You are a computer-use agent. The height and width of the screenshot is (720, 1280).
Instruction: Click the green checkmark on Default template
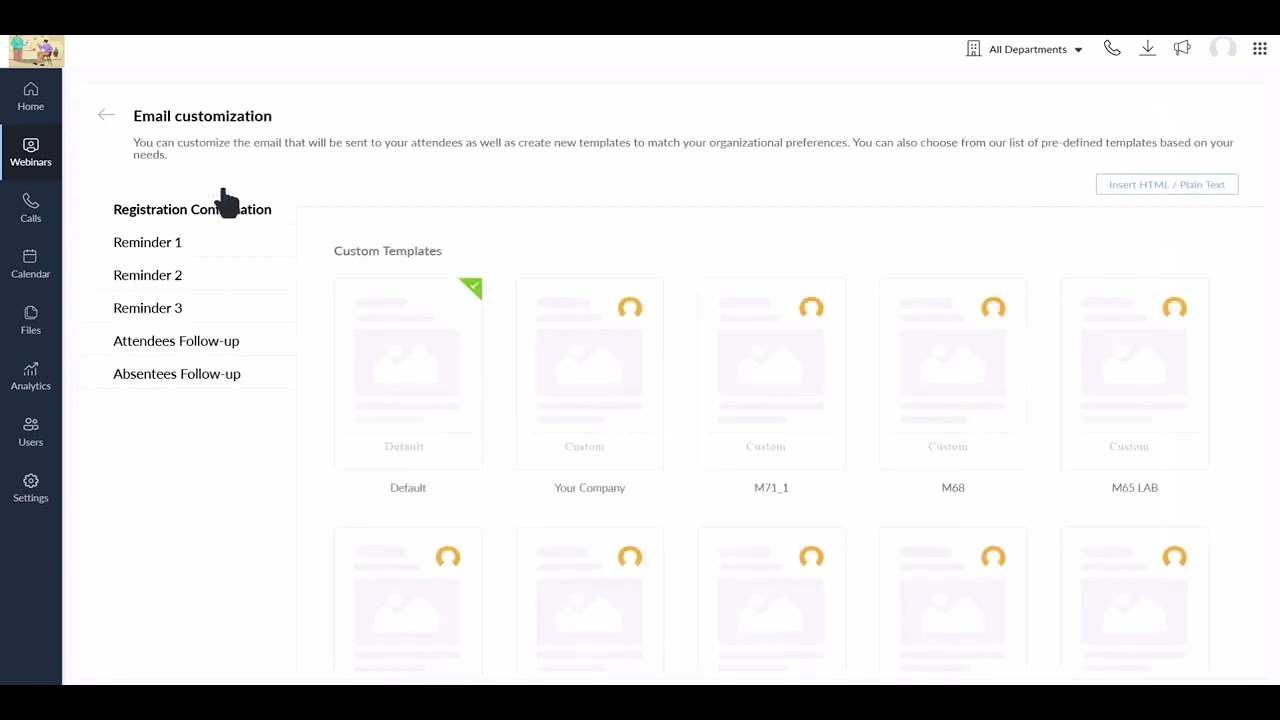point(471,288)
